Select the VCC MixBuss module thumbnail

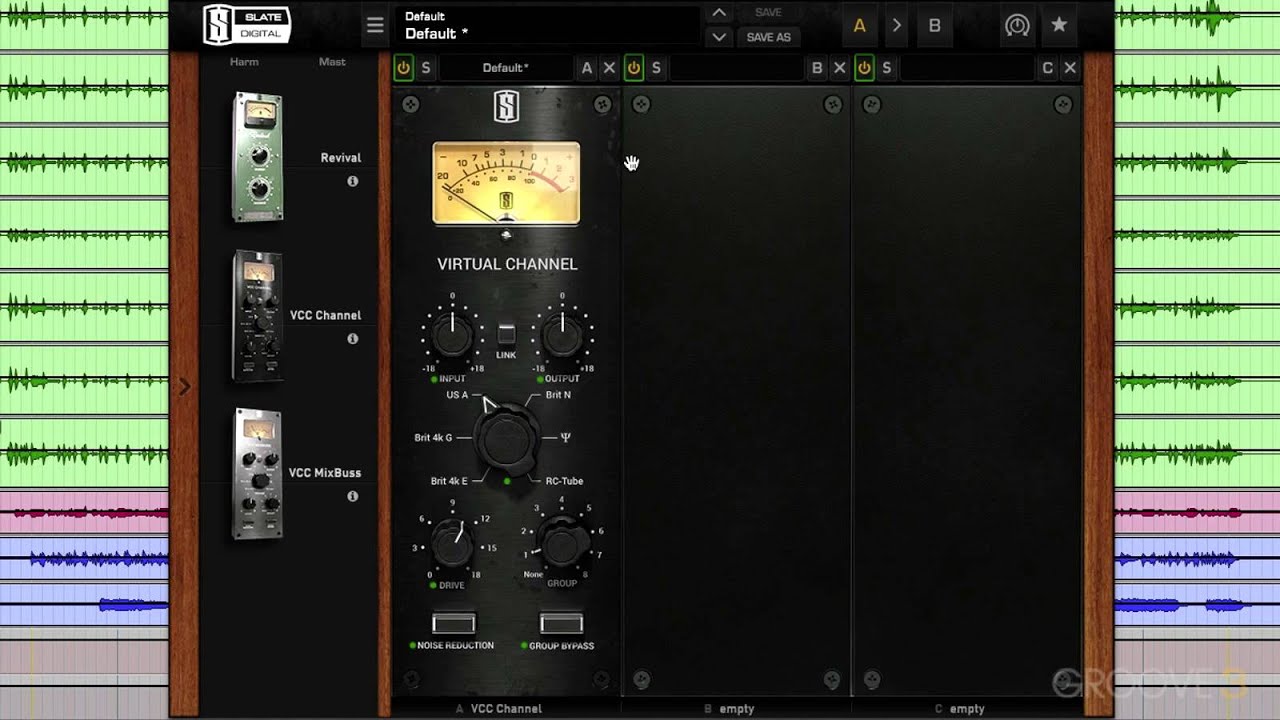pos(258,473)
